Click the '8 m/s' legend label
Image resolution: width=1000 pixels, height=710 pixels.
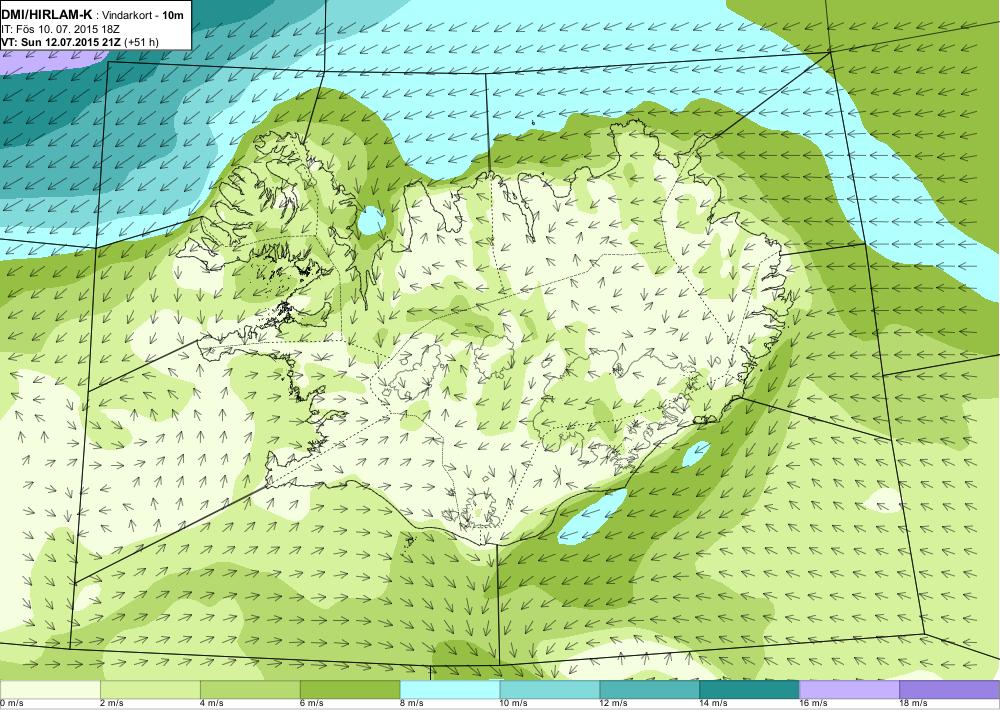tap(411, 704)
